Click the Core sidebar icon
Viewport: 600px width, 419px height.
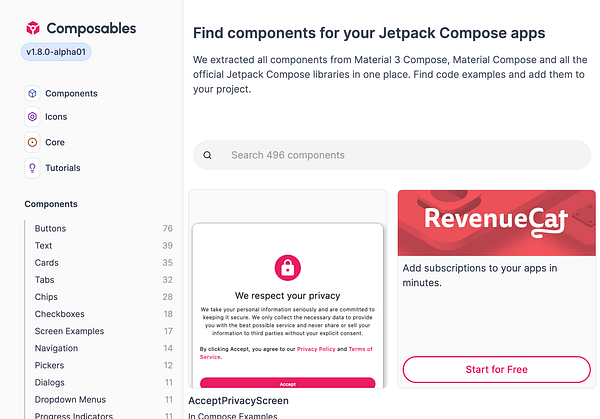[32, 143]
